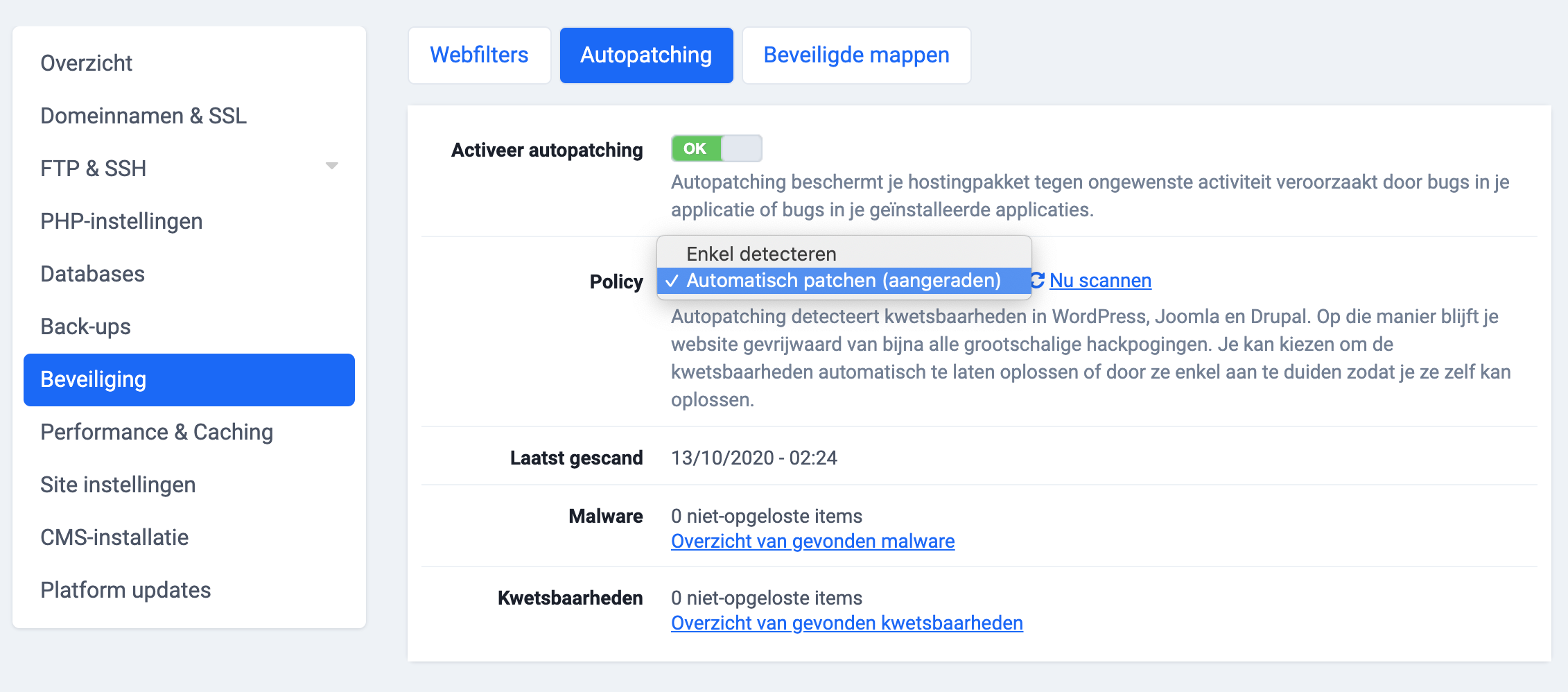The width and height of the screenshot is (1568, 692).
Task: Select Platform updates in the sidebar
Action: (125, 590)
